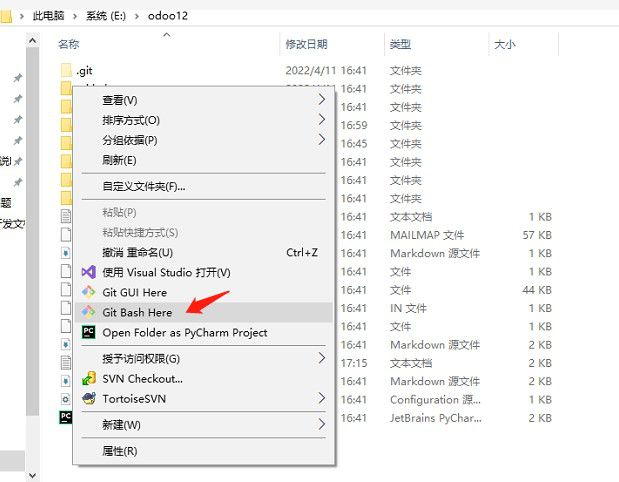Viewport: 619px width, 482px height.
Task: Click the scrollbar down arrow in navigation pane
Action: point(31,474)
